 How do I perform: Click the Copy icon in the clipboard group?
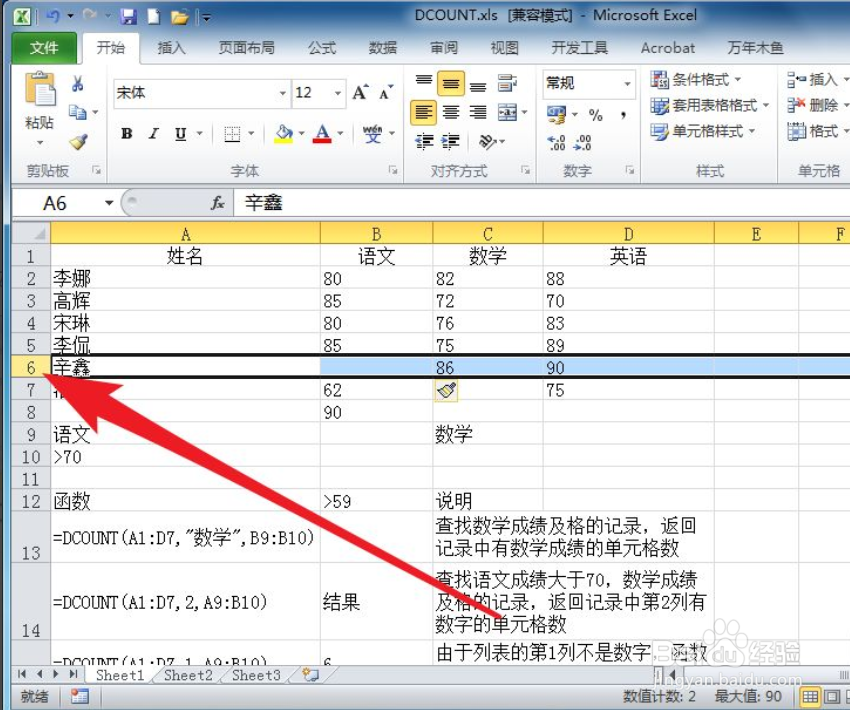79,112
